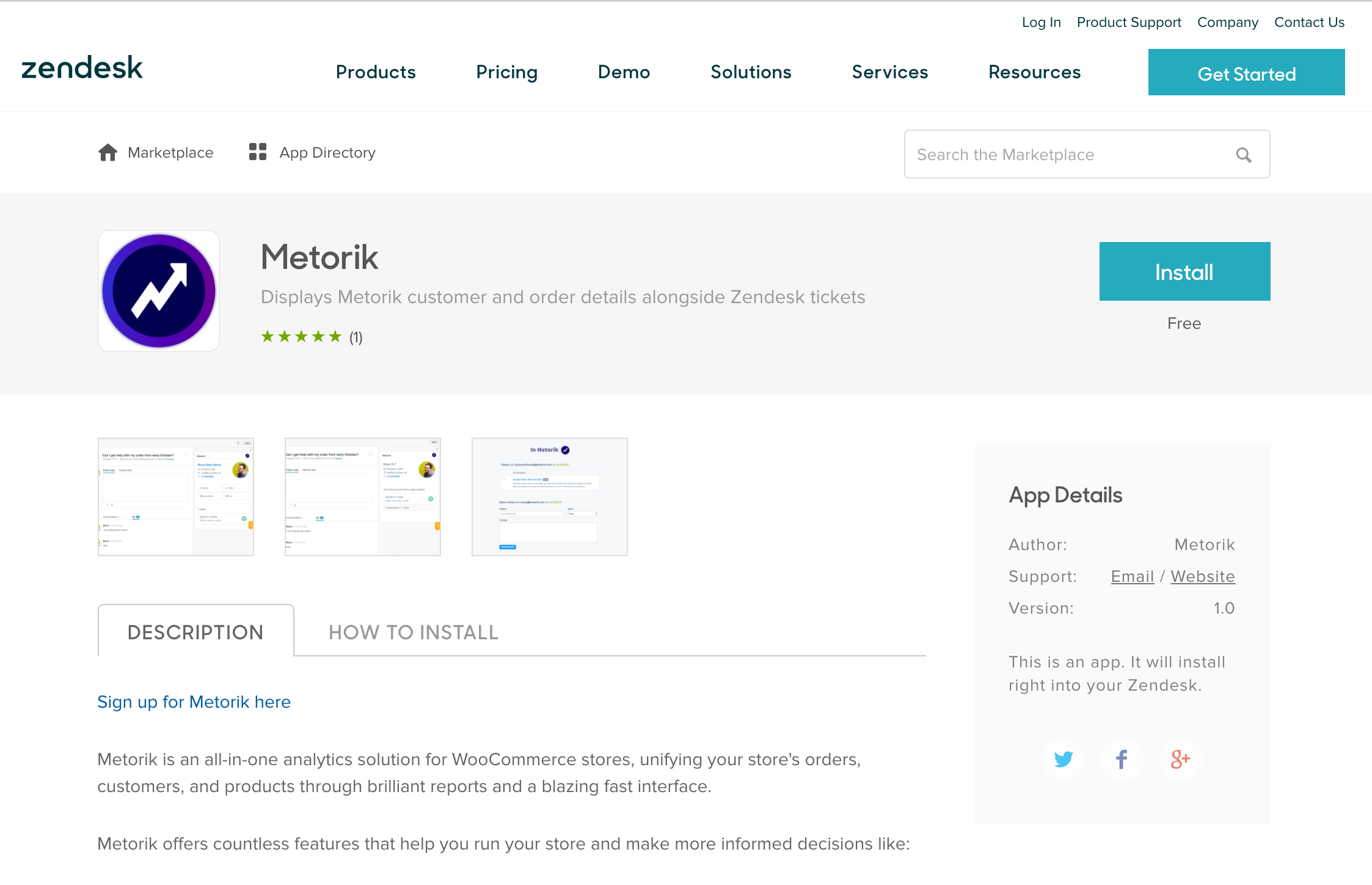This screenshot has height=885, width=1372.
Task: Click the Metorik app logo icon
Action: (159, 291)
